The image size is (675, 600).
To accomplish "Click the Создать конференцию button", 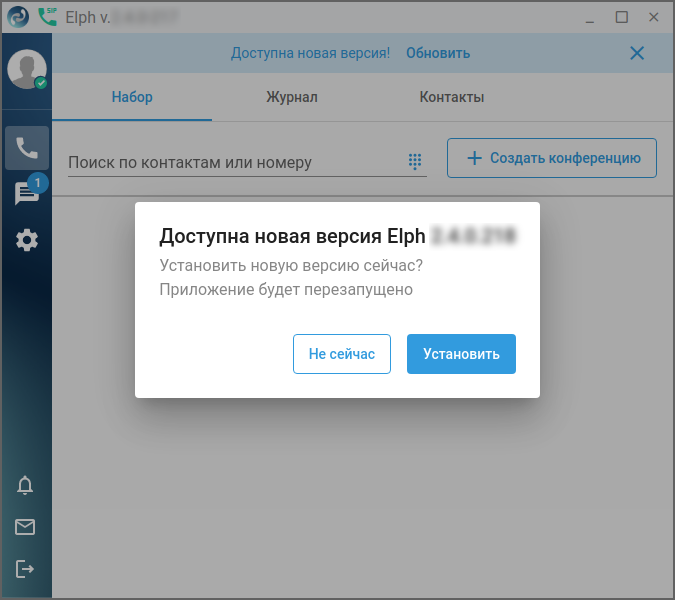I will point(552,158).
